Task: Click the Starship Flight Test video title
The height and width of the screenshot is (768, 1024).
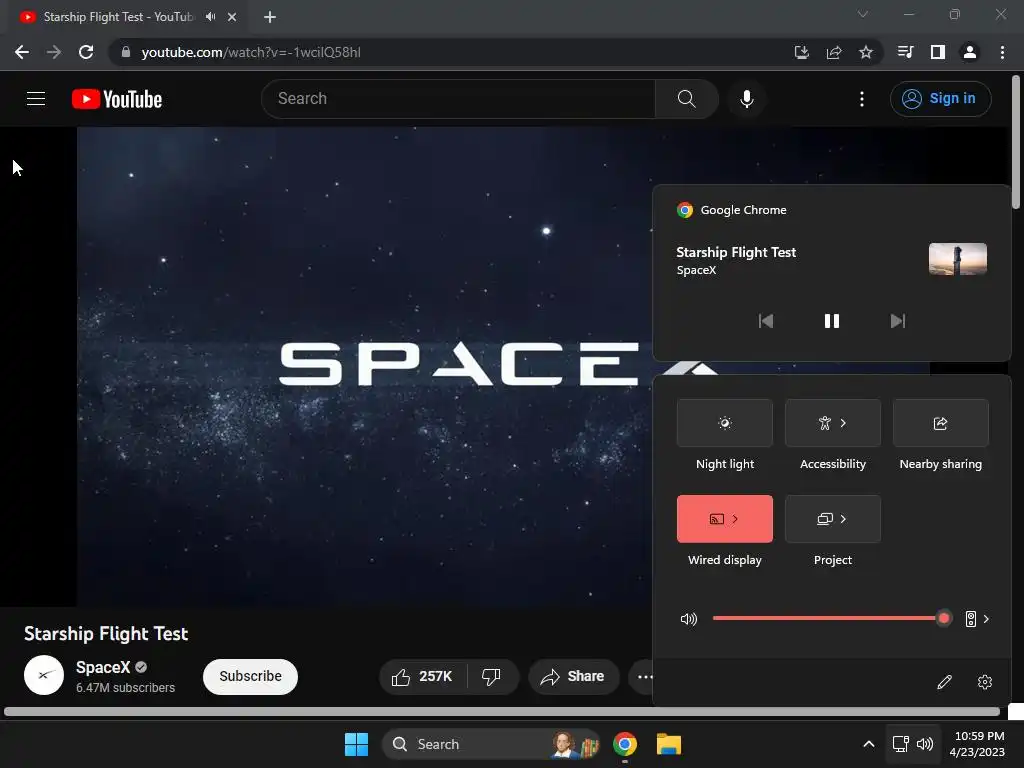Action: pyautogui.click(x=106, y=633)
